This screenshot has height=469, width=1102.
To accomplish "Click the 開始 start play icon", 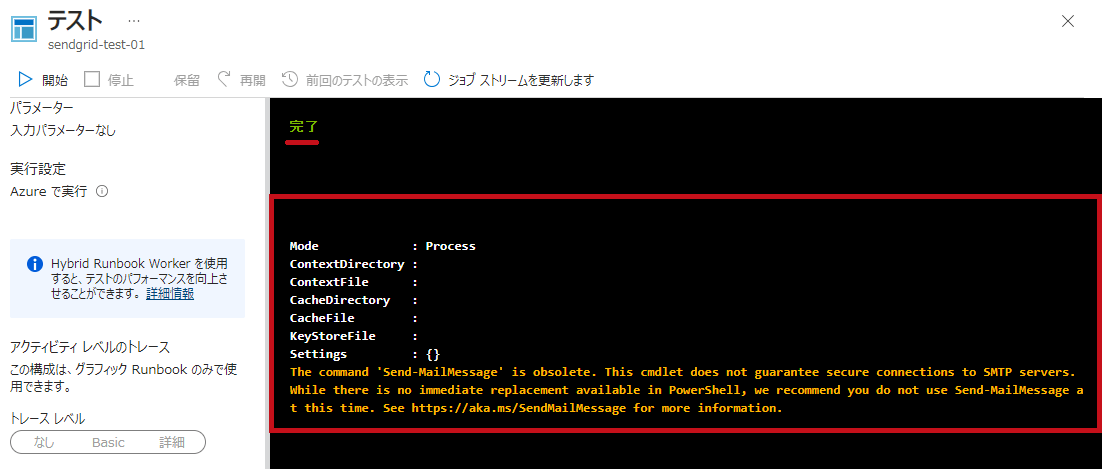I will tap(25, 79).
